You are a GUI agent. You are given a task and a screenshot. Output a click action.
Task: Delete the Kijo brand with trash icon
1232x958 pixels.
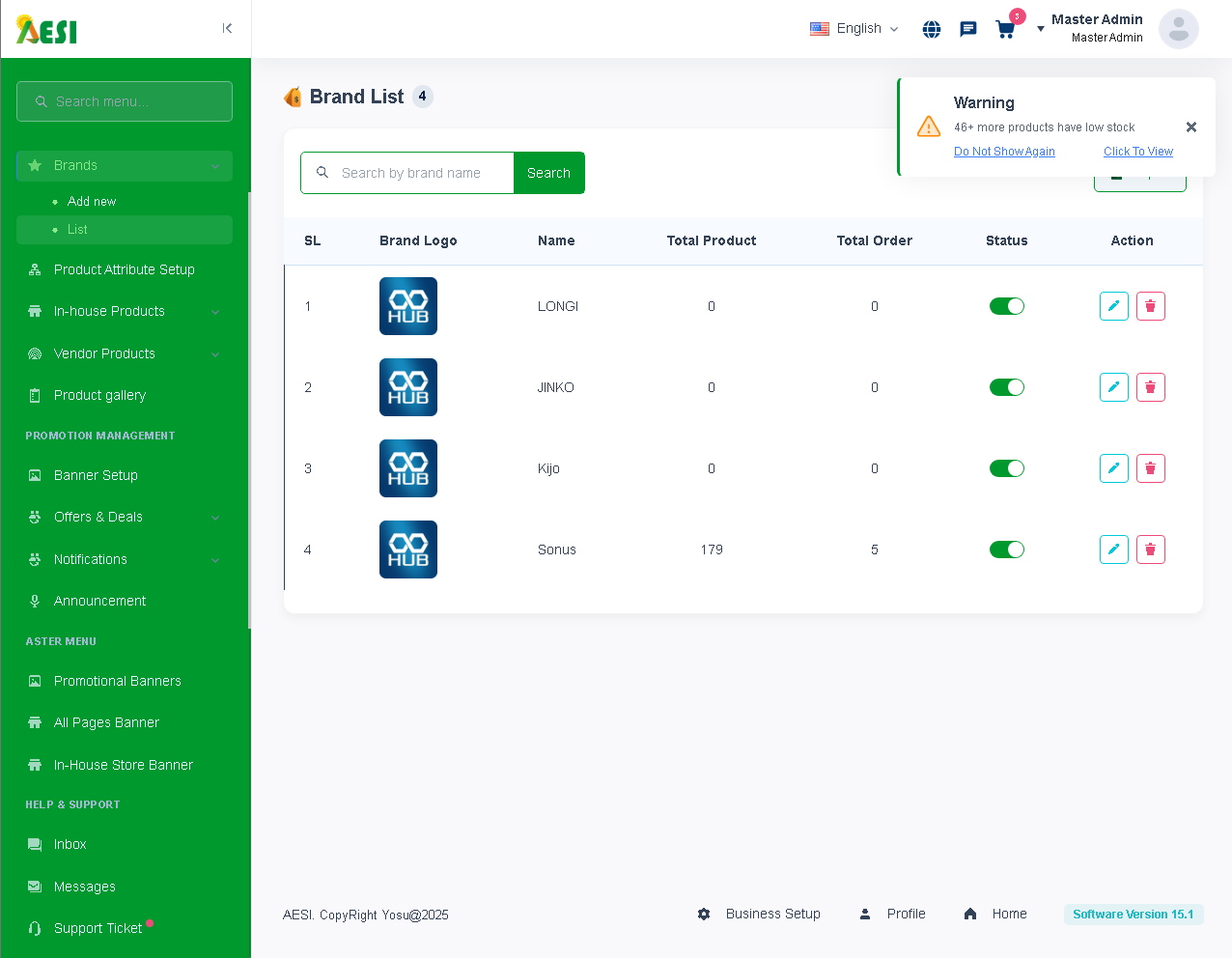1150,468
